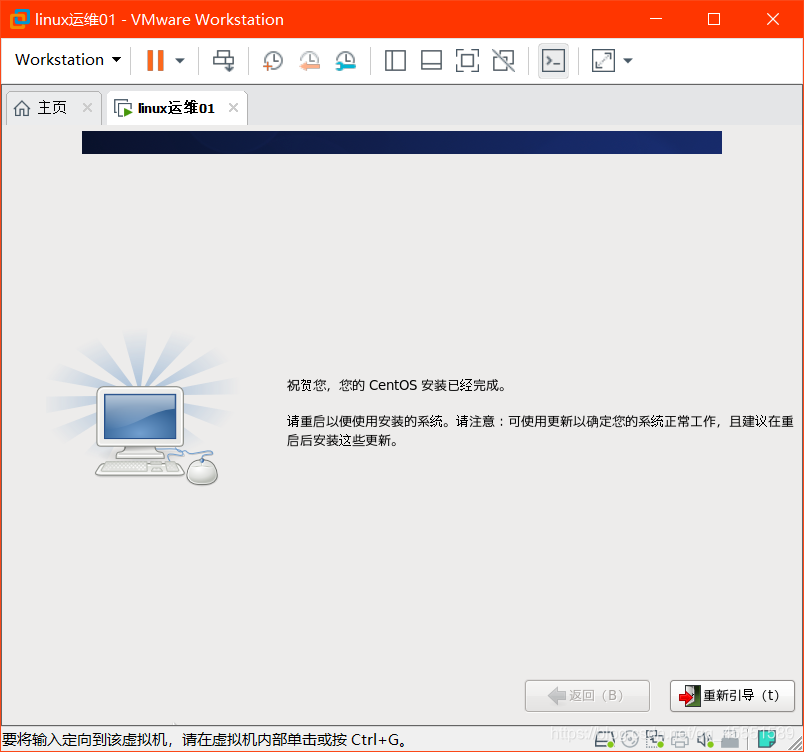Viewport: 804px width, 752px height.
Task: Minimize the VMware Workstation window
Action: coord(656,19)
